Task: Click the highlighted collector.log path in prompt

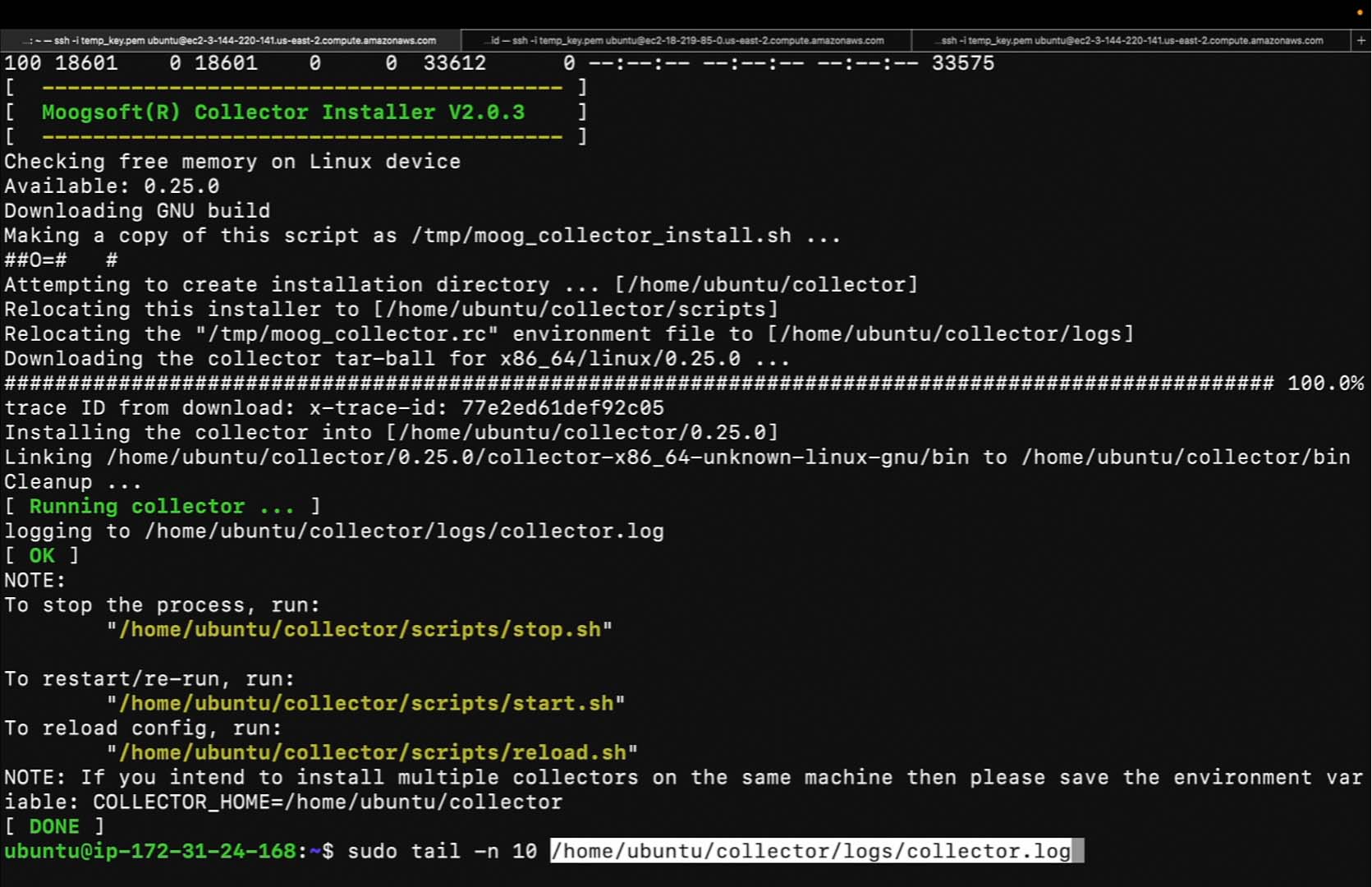Action: point(810,851)
